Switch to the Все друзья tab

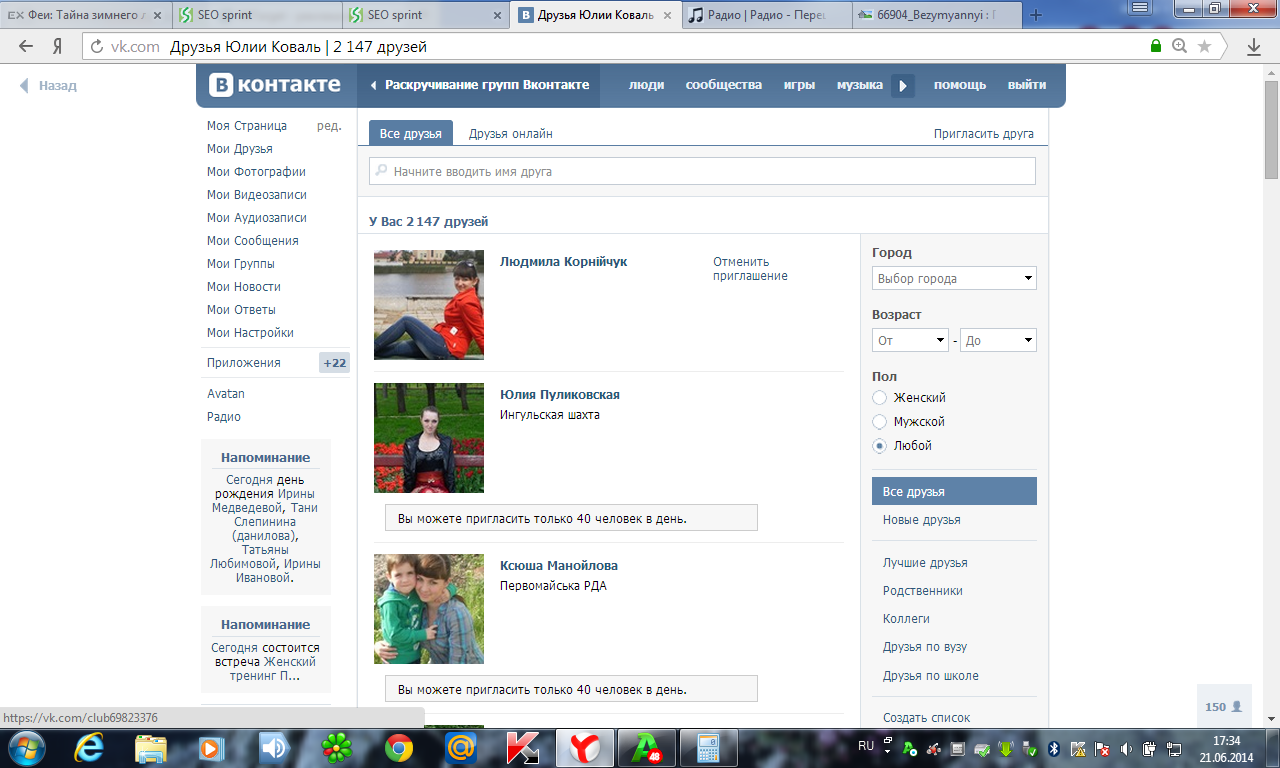(x=411, y=133)
